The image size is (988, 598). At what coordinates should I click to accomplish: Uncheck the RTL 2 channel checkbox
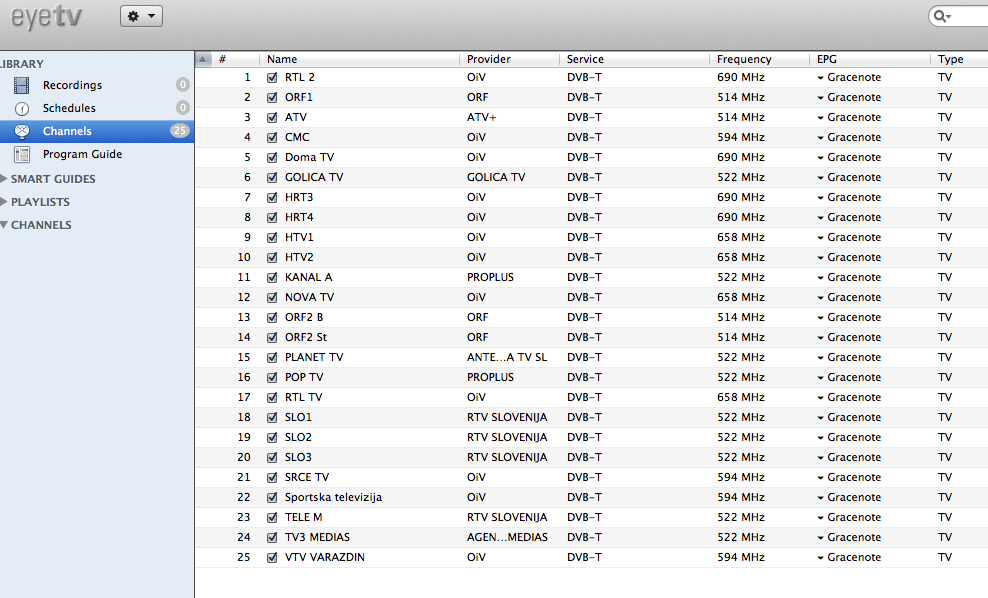pyautogui.click(x=272, y=77)
